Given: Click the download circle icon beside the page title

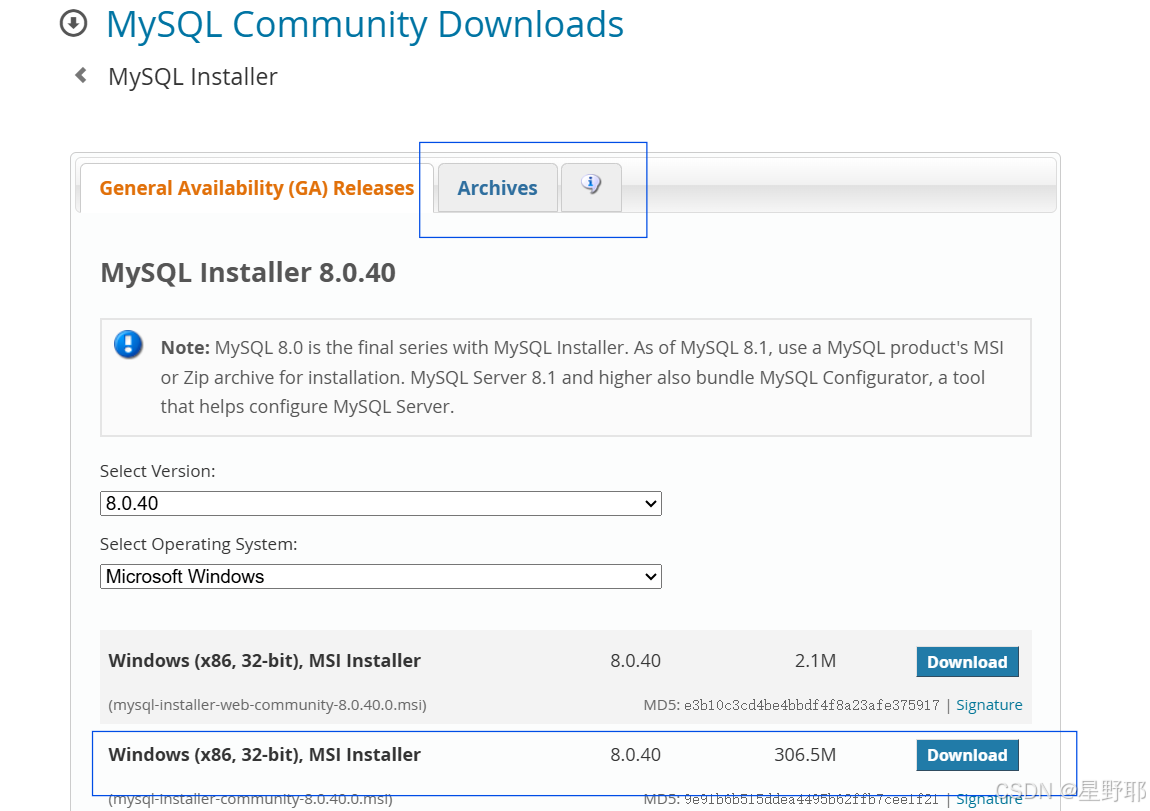Looking at the screenshot, I should [73, 23].
